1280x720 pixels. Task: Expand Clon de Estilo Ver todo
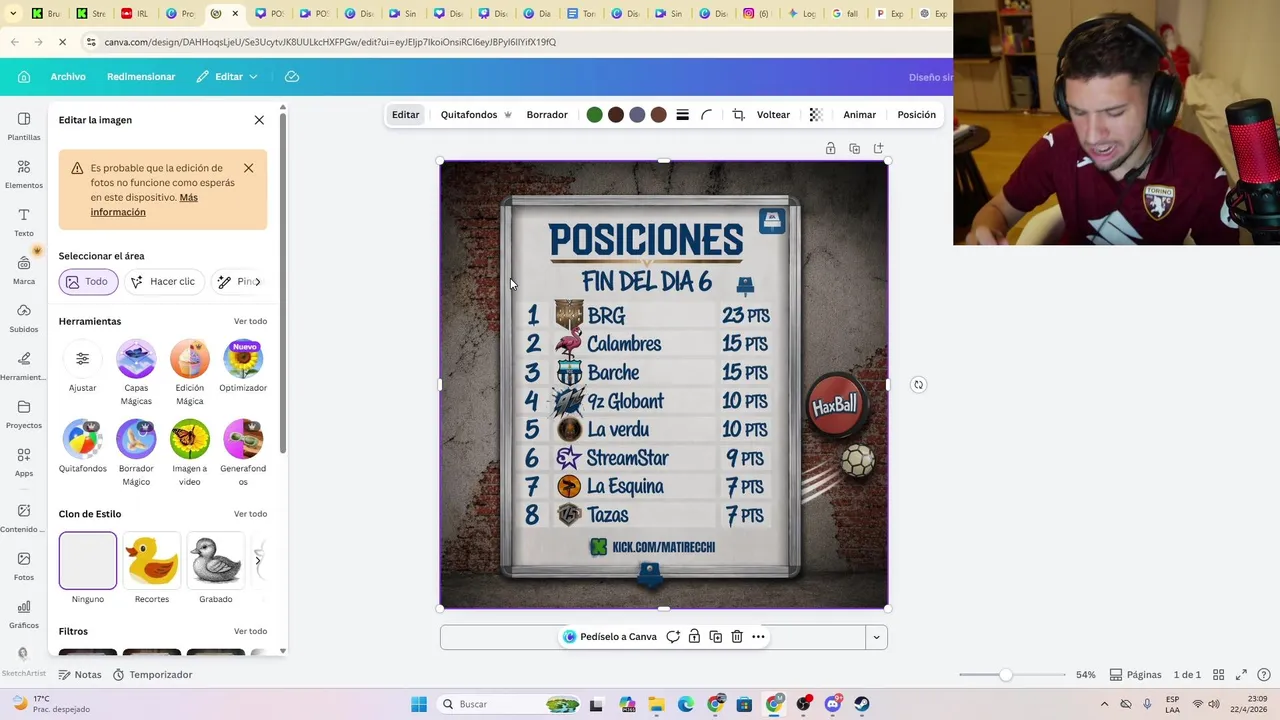coord(250,514)
